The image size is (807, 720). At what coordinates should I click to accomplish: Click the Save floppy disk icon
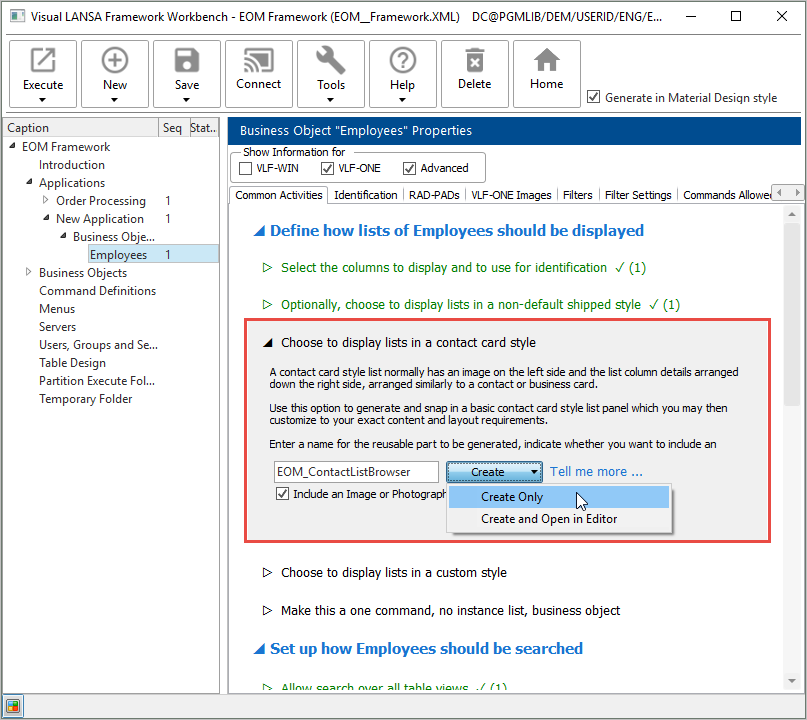pyautogui.click(x=187, y=61)
